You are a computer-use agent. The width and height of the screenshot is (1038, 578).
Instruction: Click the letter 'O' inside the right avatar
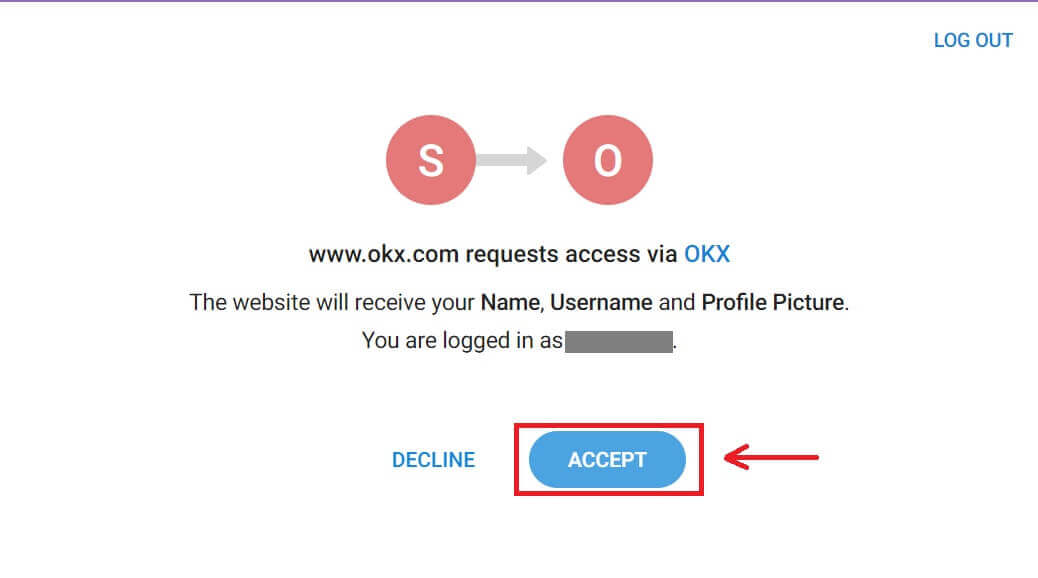click(607, 159)
